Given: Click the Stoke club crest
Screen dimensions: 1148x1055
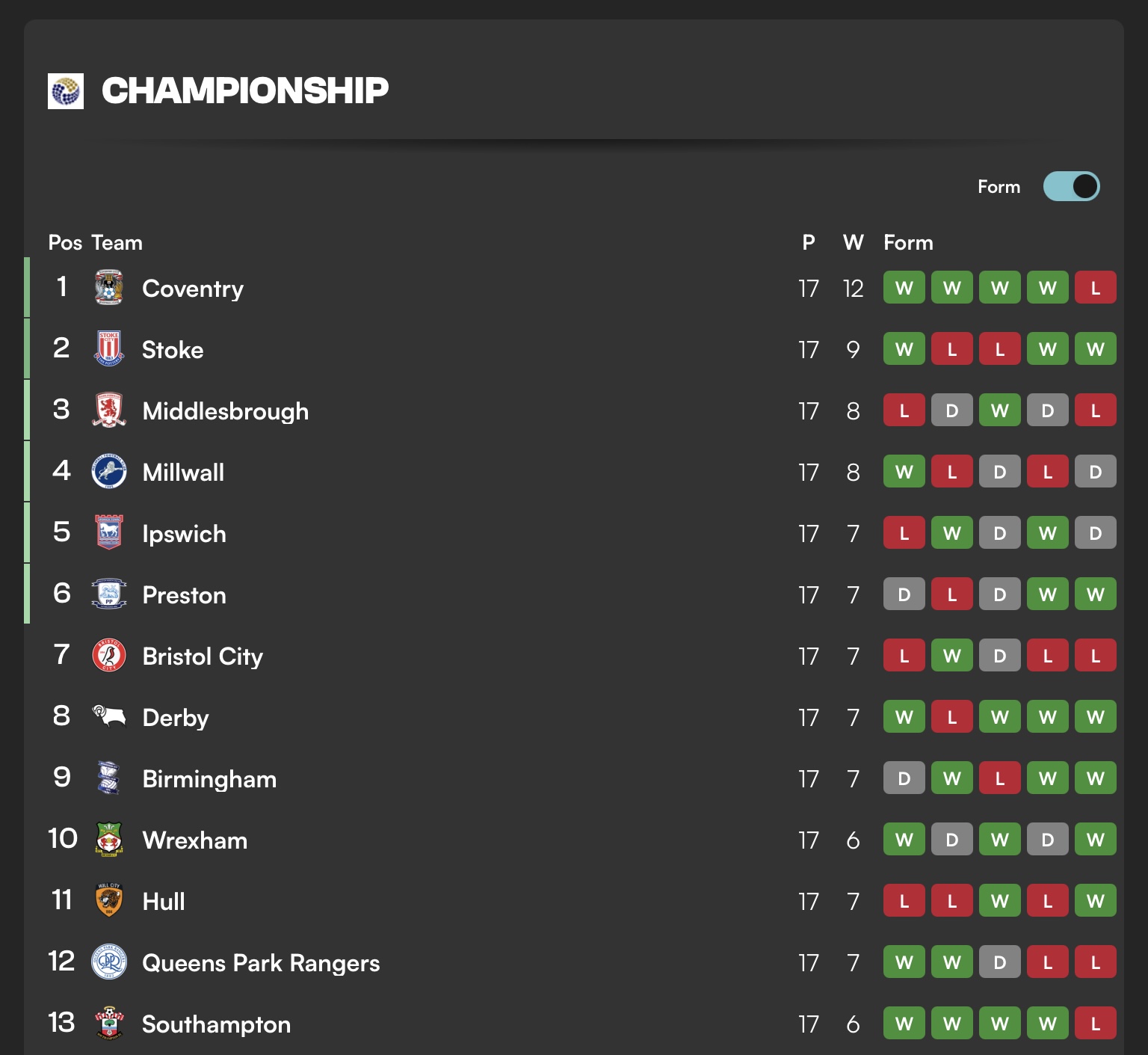Looking at the screenshot, I should (x=109, y=349).
